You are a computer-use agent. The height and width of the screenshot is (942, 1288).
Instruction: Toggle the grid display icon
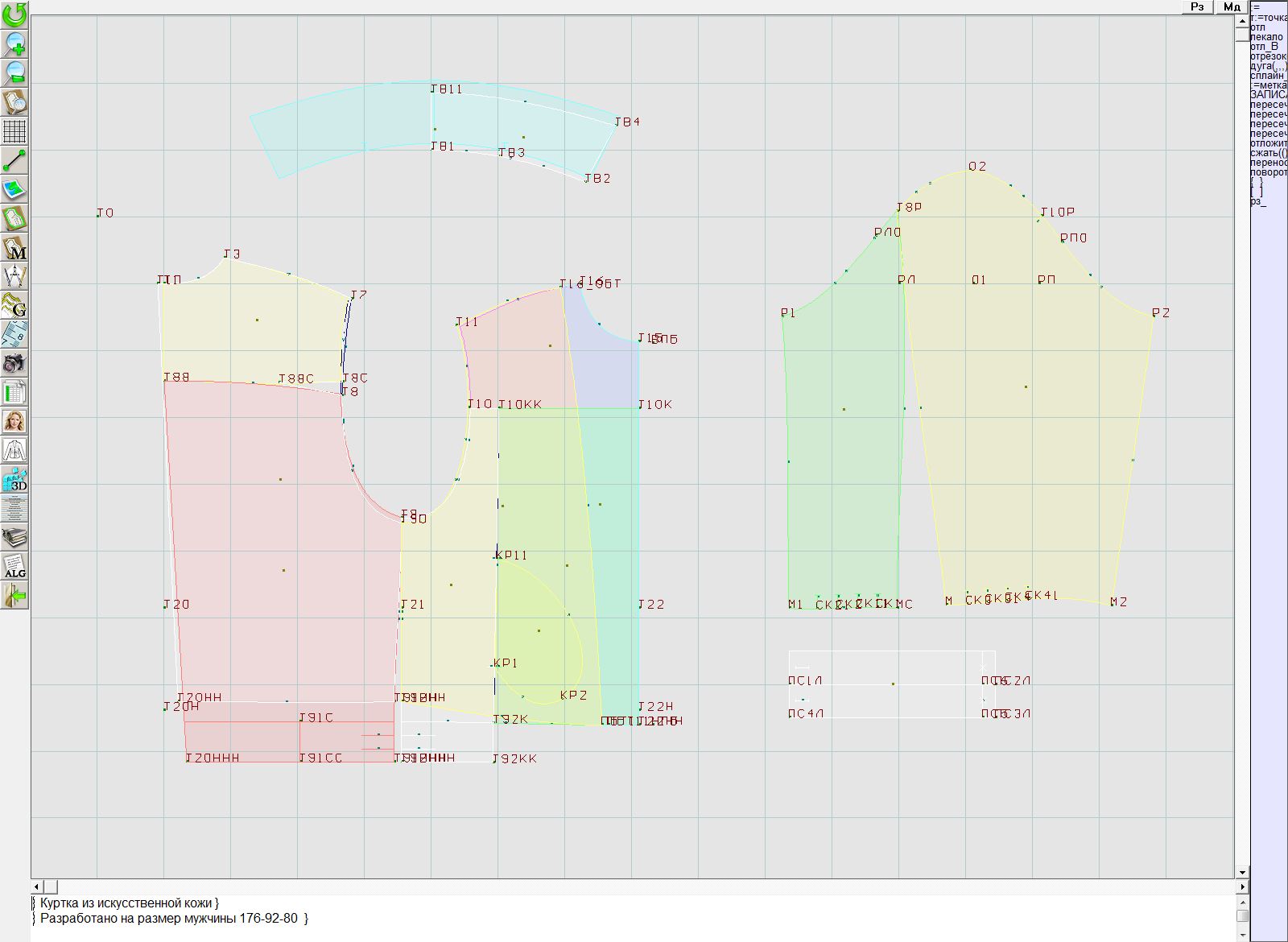pos(14,130)
